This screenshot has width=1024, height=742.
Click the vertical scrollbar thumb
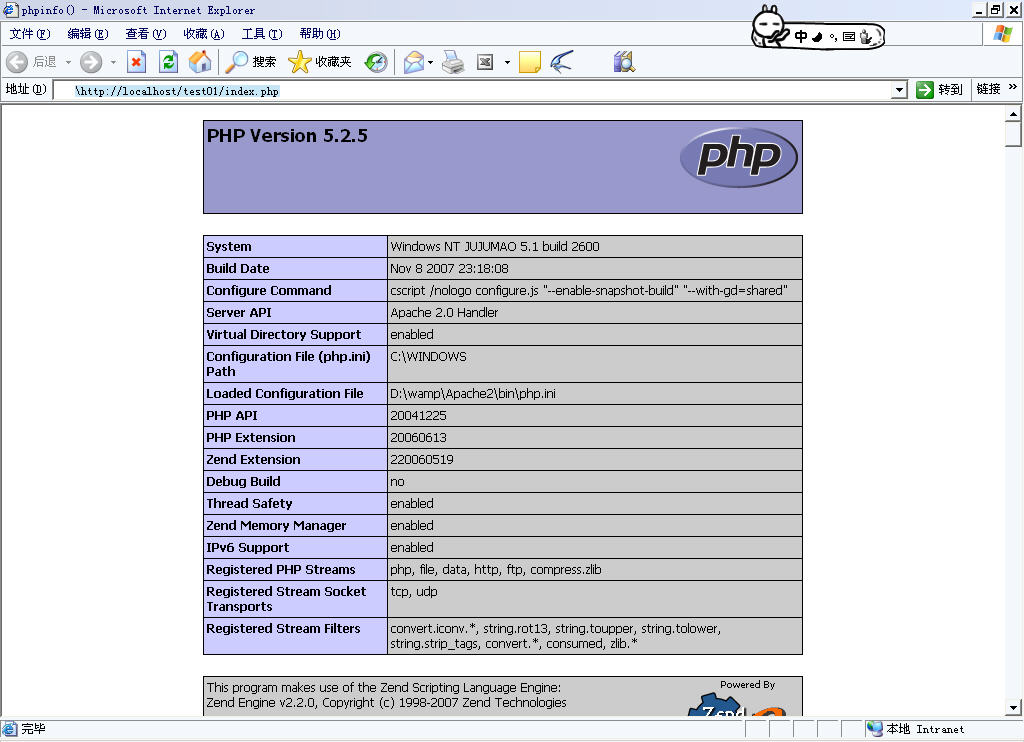1013,135
